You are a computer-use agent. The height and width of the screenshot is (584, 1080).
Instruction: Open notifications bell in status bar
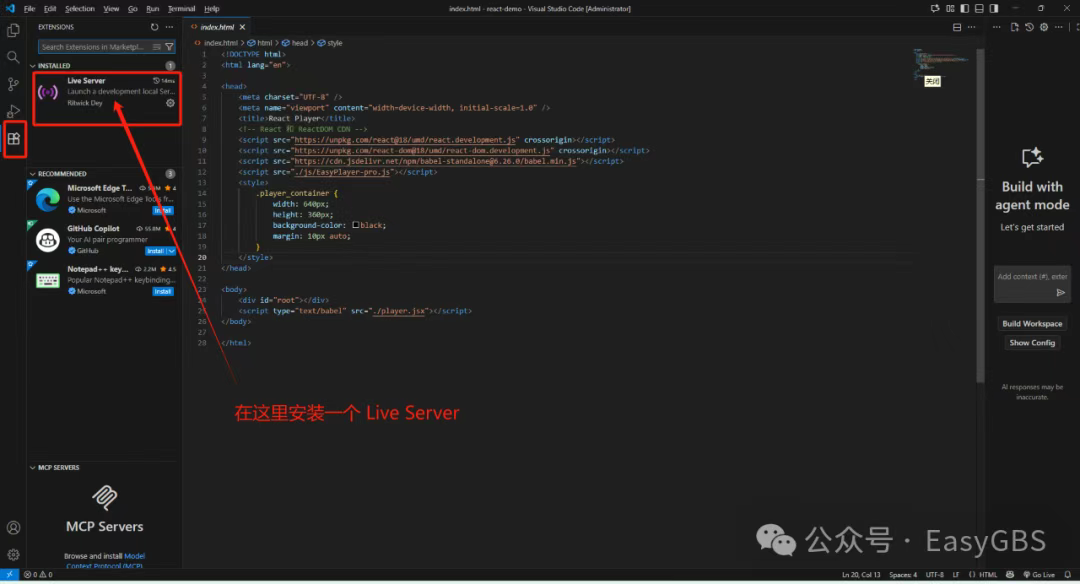click(1068, 574)
